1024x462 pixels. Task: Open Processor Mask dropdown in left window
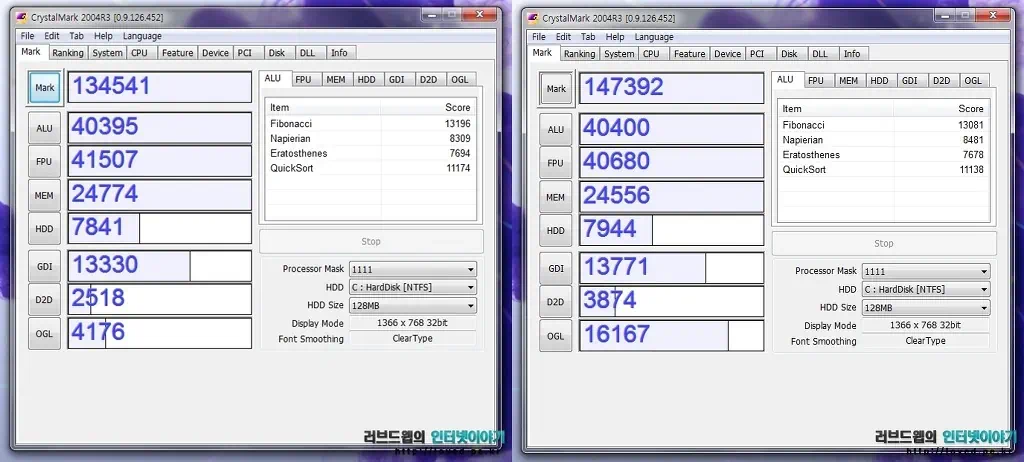click(413, 269)
